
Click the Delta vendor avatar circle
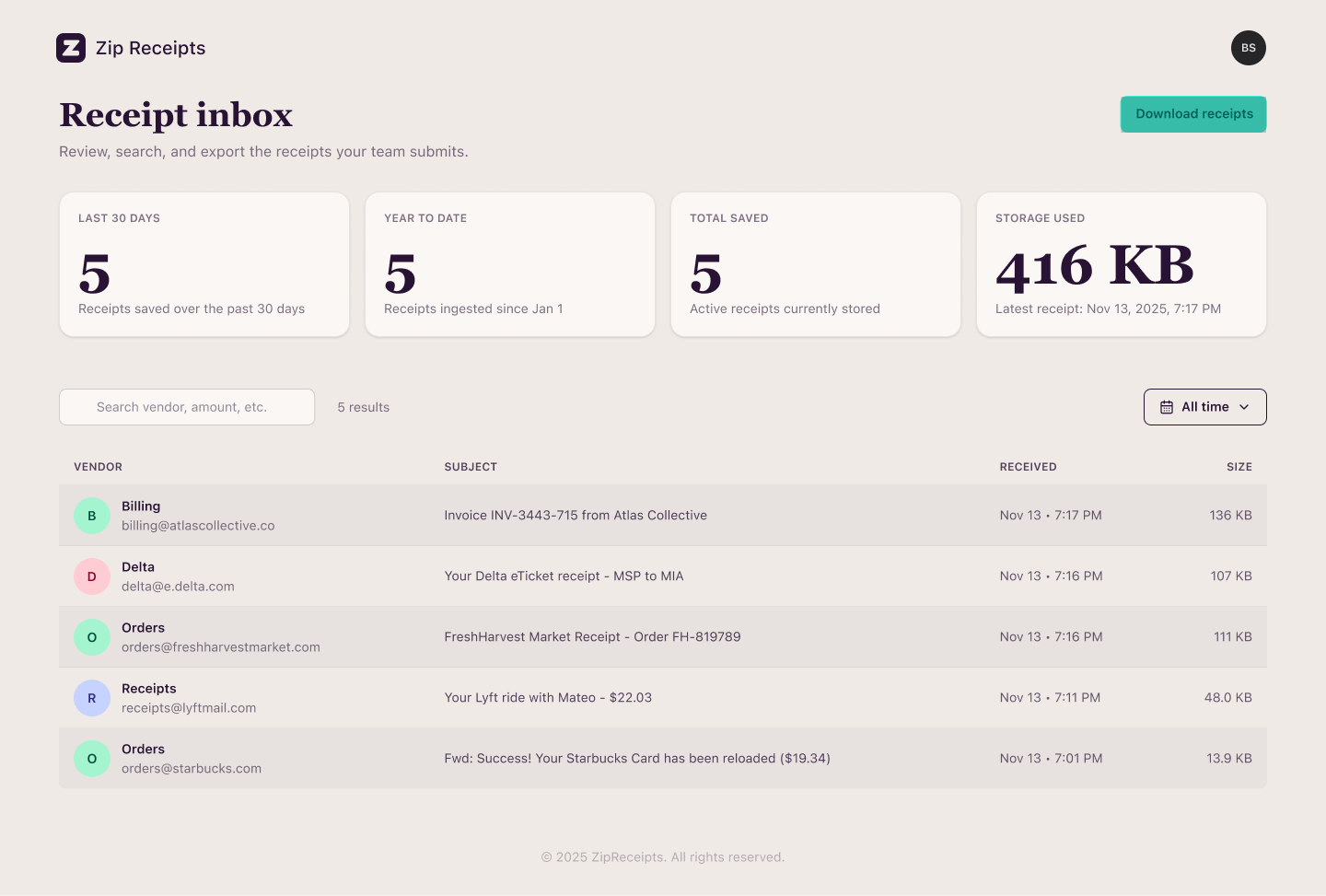click(92, 576)
